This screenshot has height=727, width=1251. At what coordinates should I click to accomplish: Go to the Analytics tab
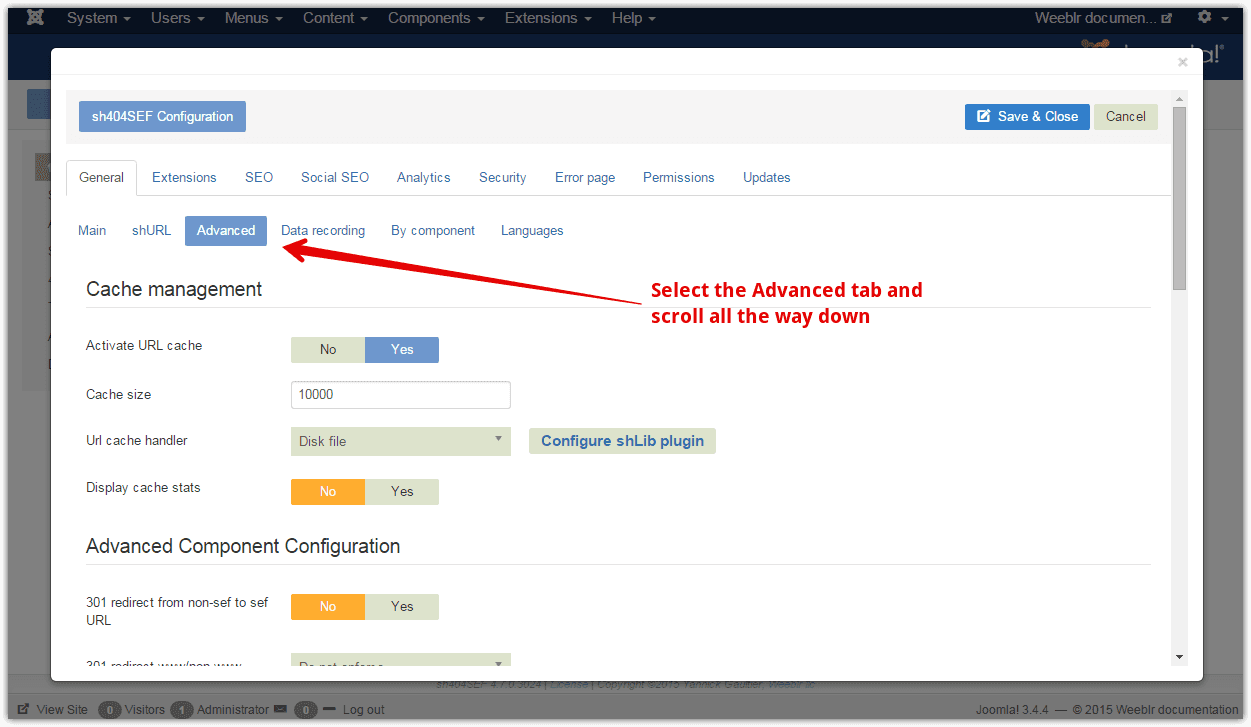(424, 177)
